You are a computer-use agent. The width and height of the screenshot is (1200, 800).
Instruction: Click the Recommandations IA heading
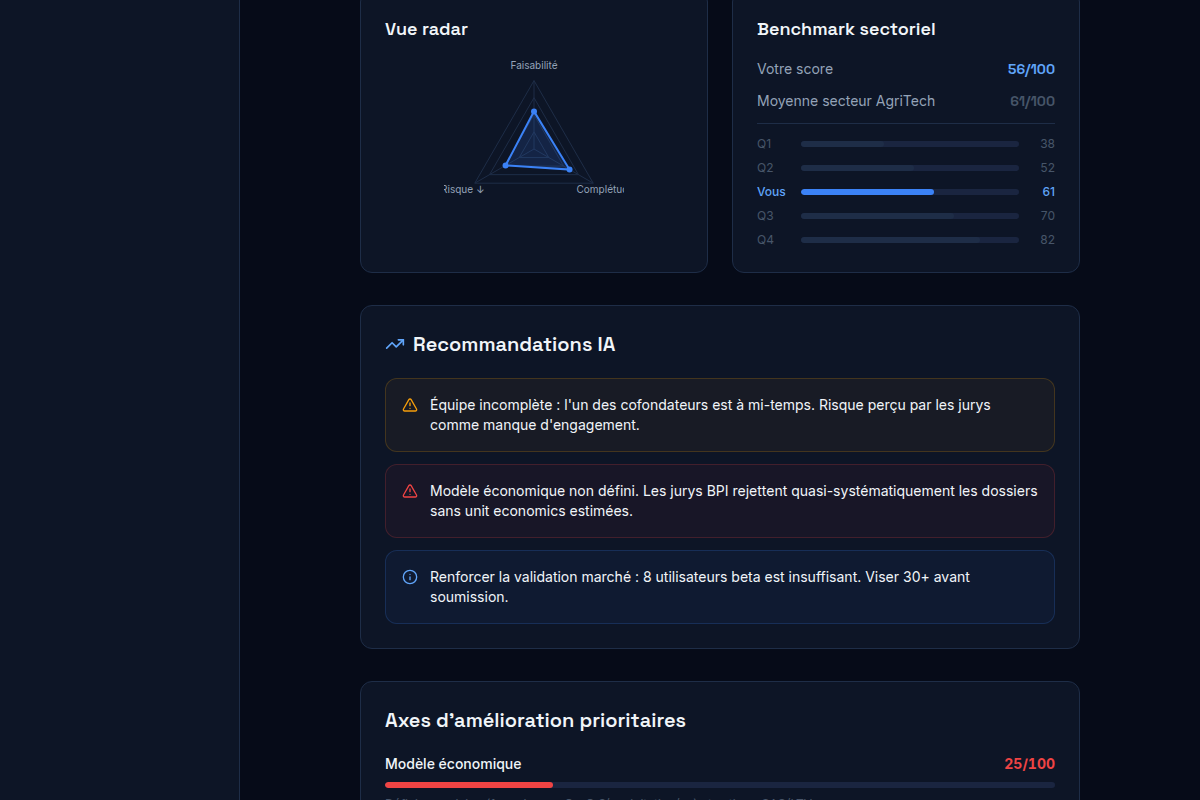click(x=514, y=345)
